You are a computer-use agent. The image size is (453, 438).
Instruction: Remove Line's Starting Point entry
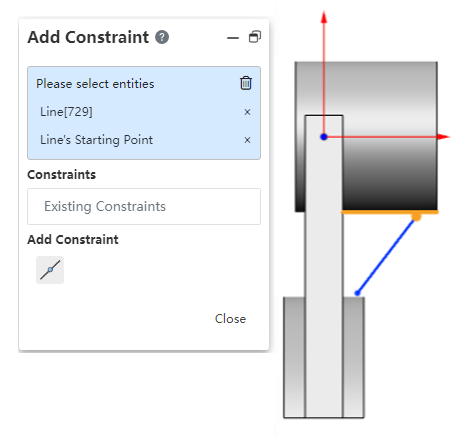pyautogui.click(x=247, y=140)
